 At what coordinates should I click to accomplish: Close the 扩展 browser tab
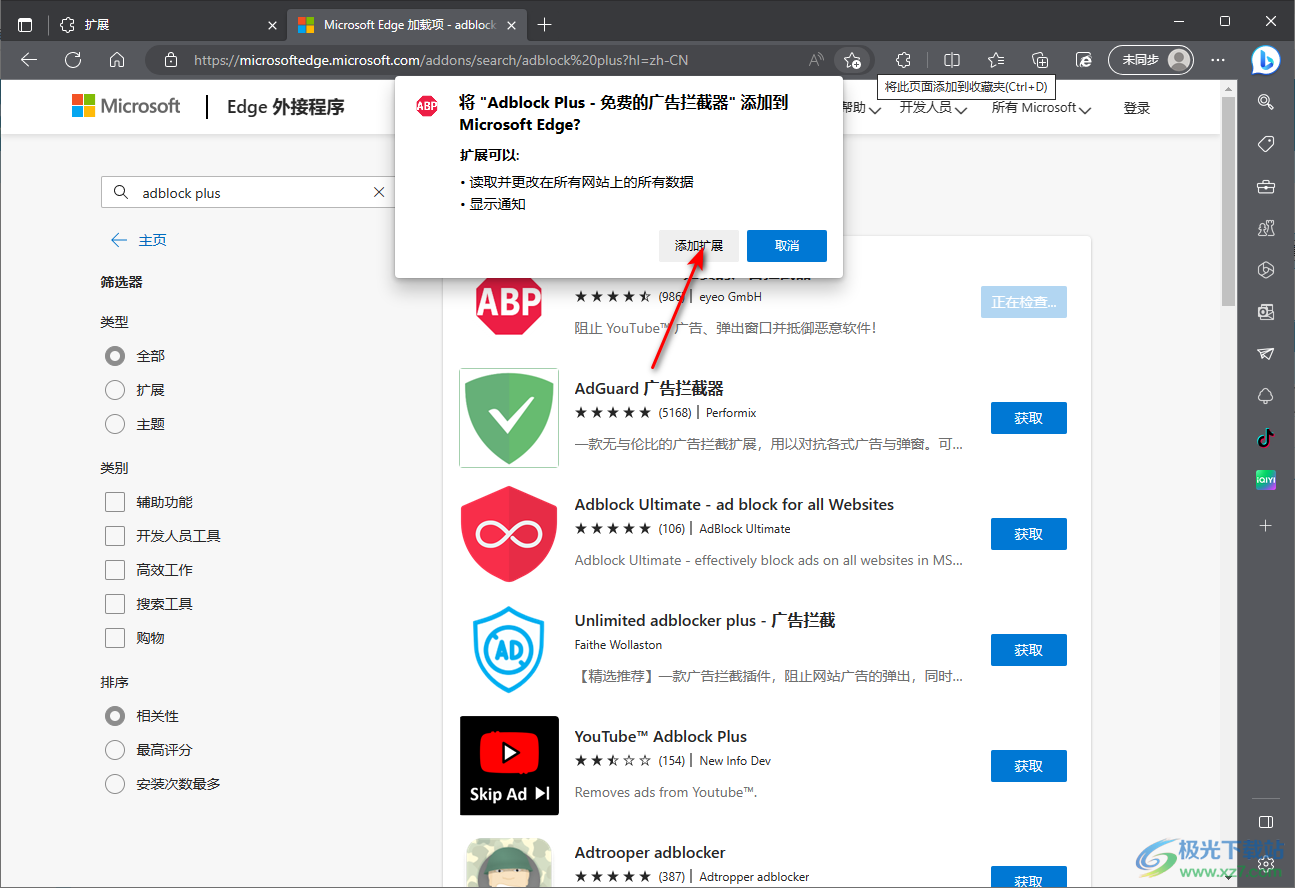(x=273, y=25)
